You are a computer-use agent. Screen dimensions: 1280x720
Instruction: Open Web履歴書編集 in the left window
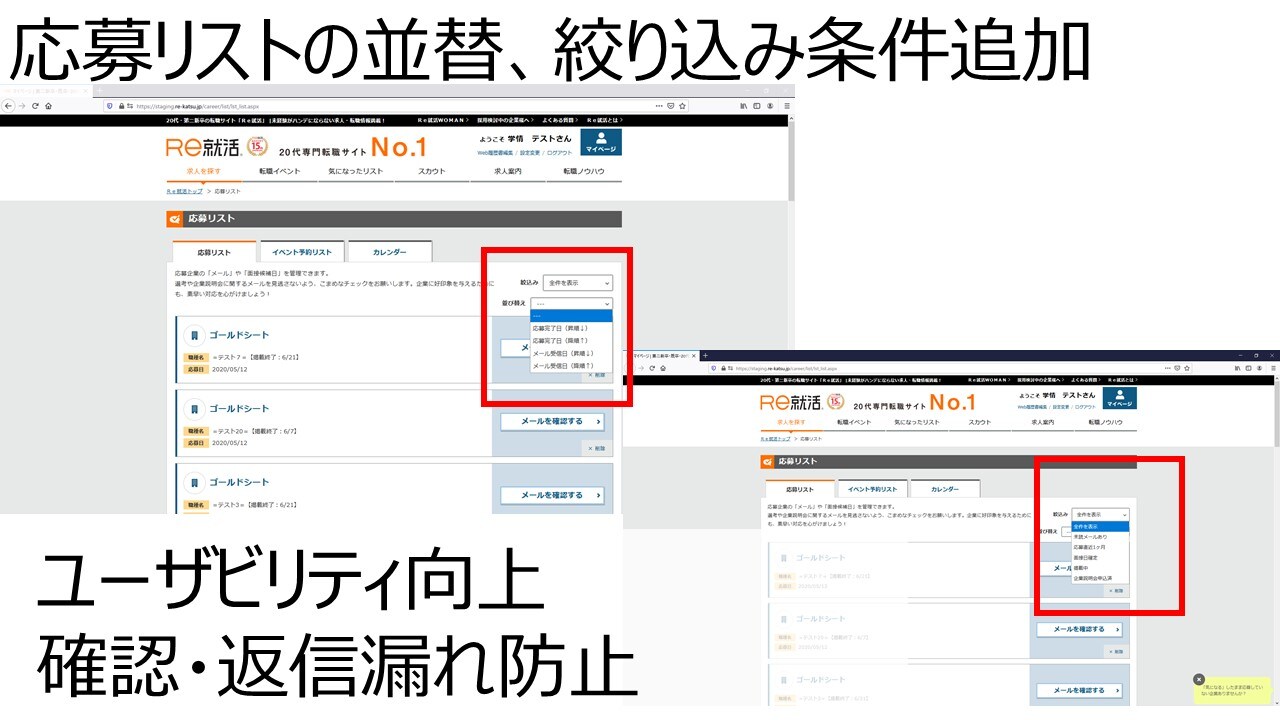click(494, 153)
